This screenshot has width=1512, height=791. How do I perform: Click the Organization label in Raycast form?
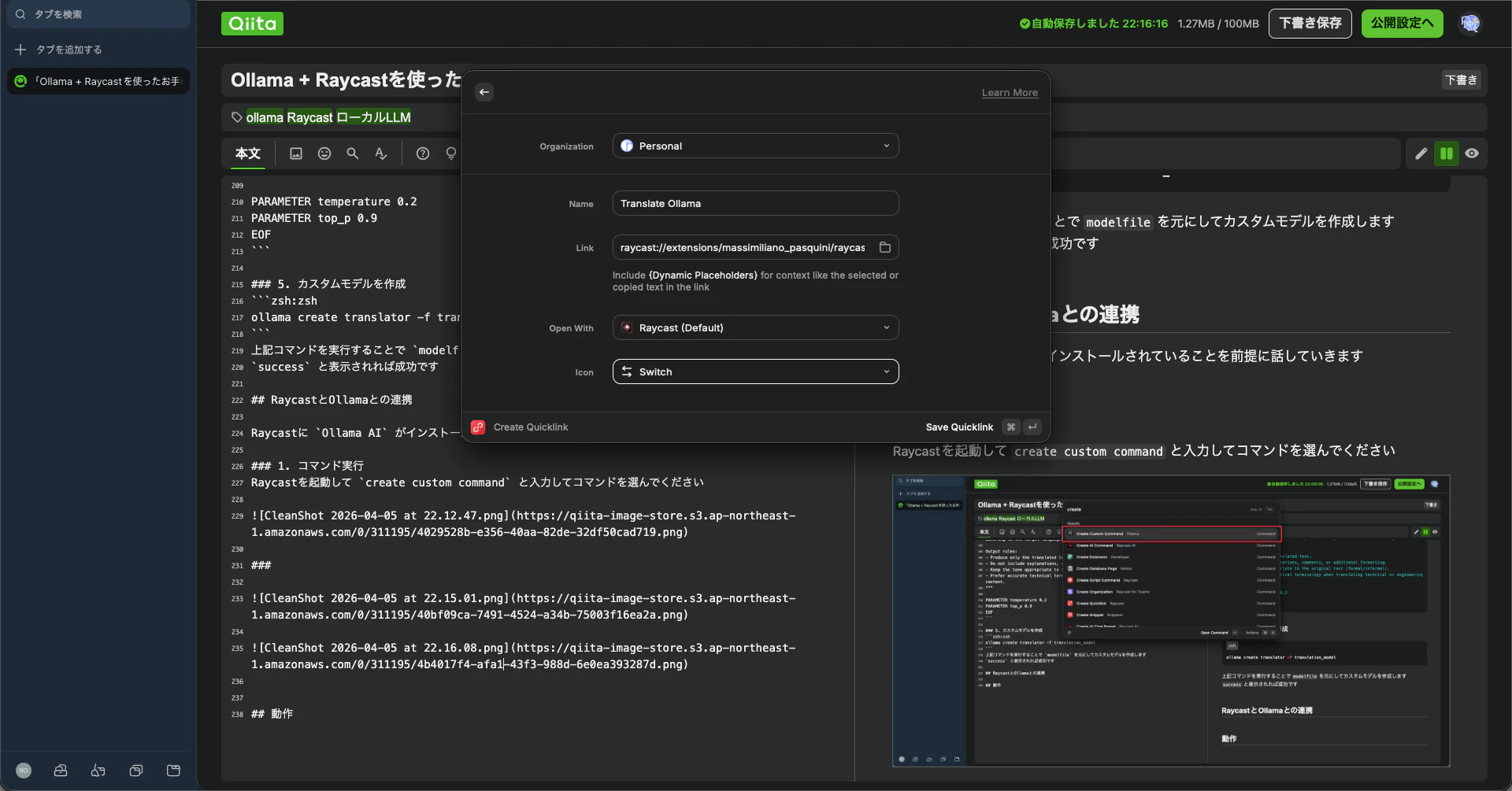(x=566, y=146)
